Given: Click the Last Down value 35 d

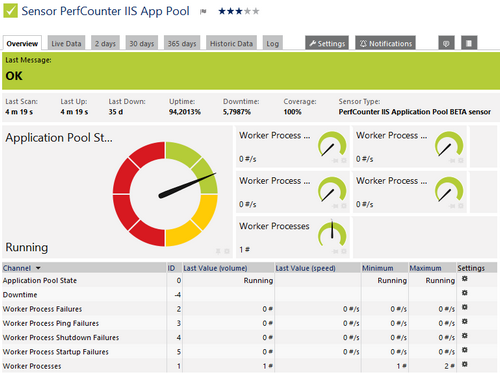Looking at the screenshot, I should [116, 112].
